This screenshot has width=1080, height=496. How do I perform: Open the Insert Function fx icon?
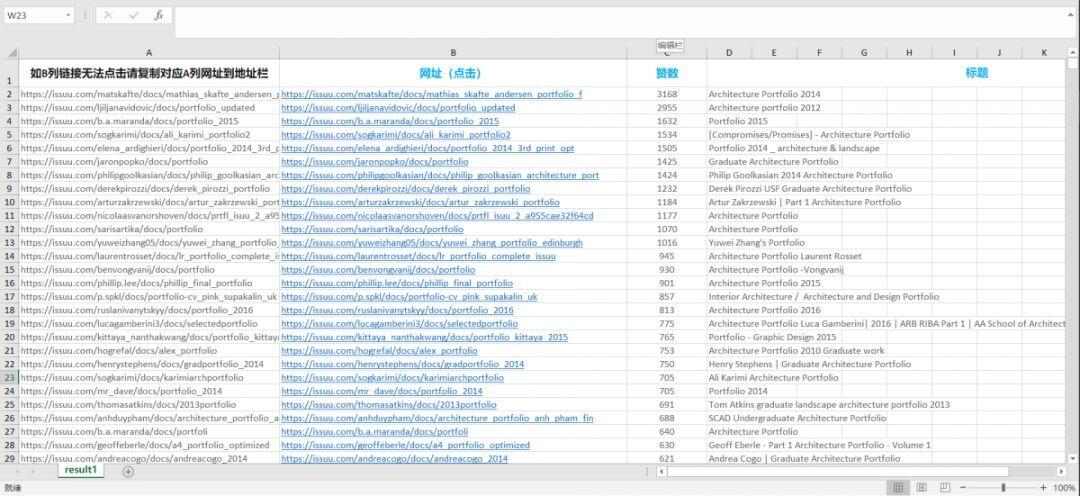point(158,15)
